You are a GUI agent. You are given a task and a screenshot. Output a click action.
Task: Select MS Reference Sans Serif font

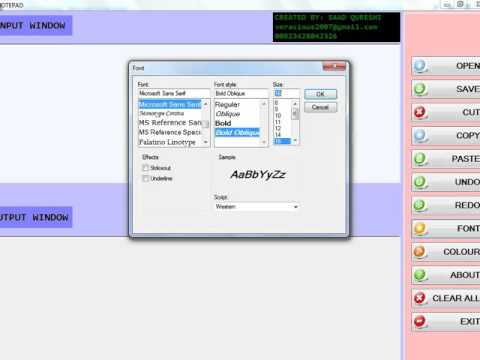(x=170, y=123)
